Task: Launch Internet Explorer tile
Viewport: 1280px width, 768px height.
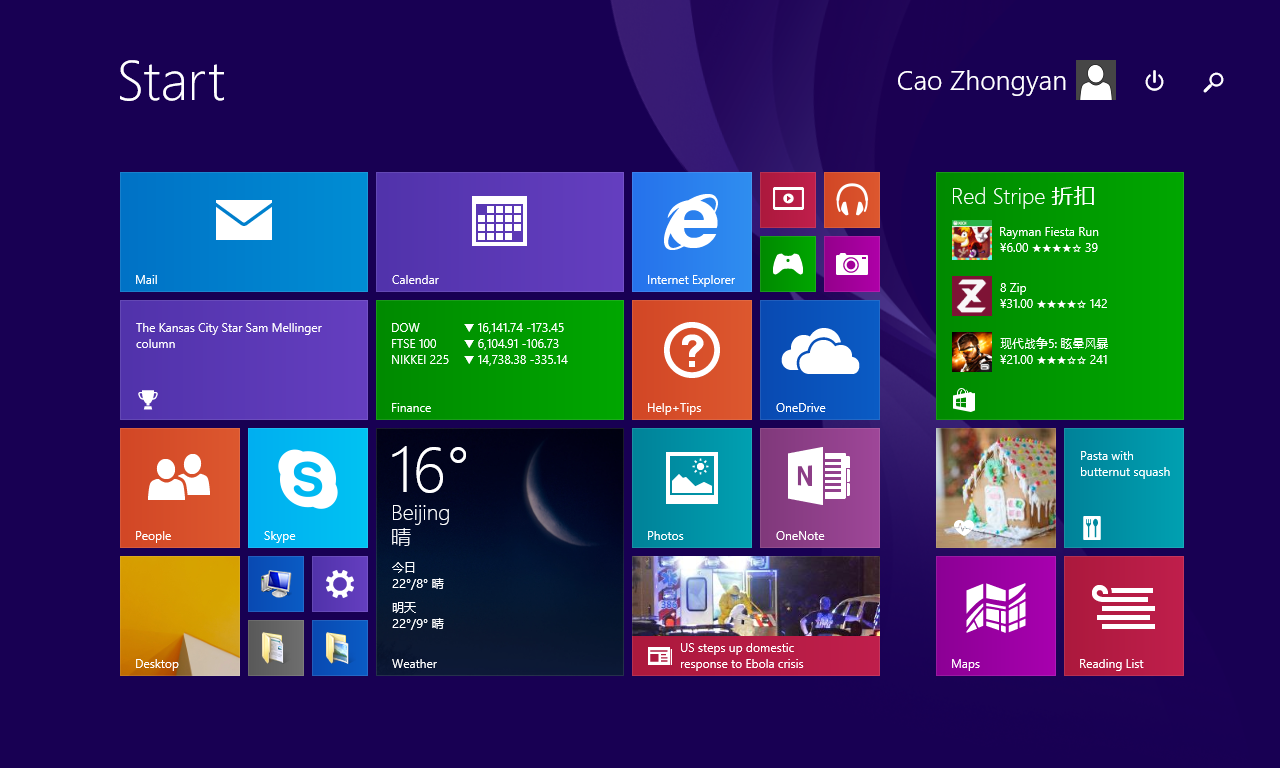Action: [x=692, y=232]
